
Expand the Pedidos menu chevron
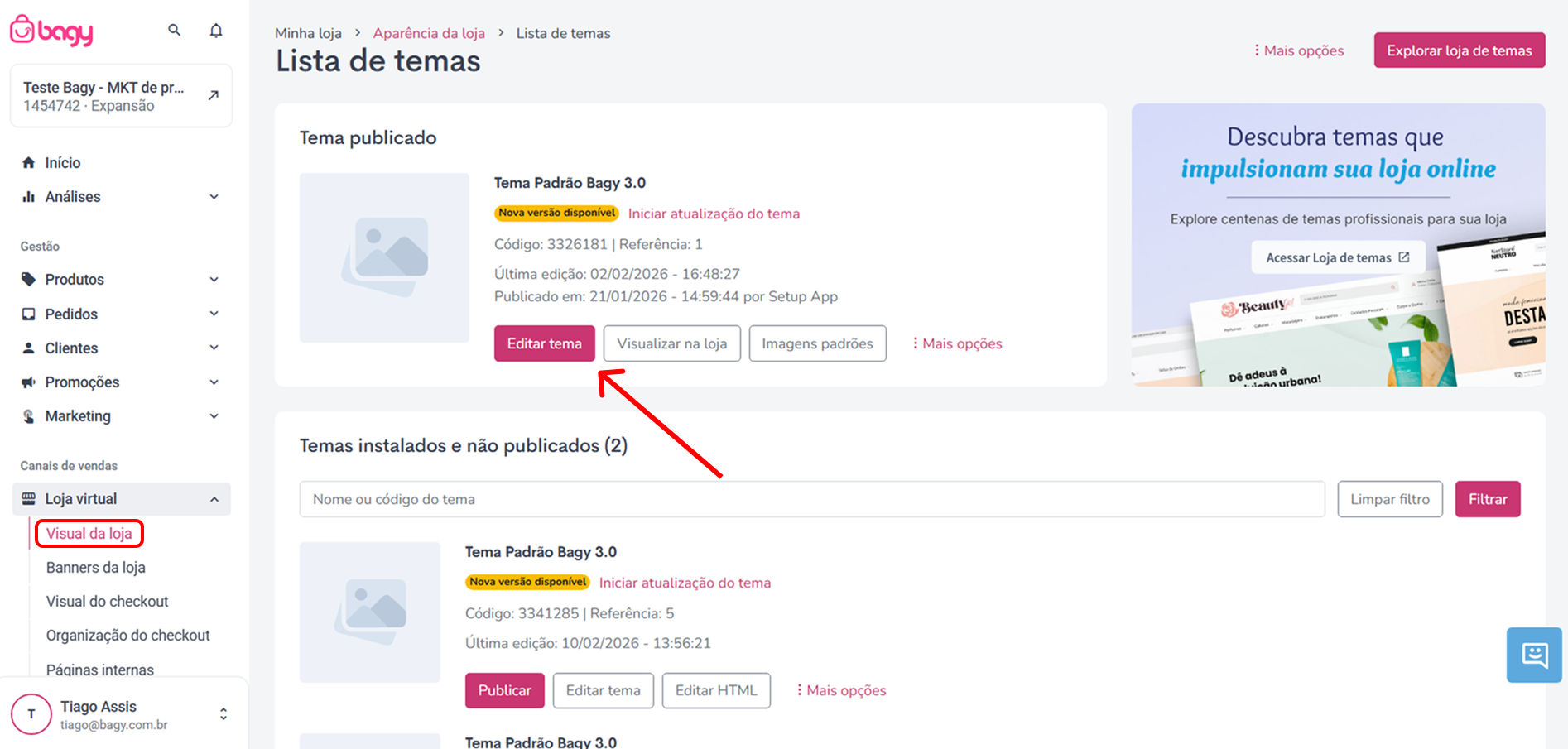coord(214,314)
